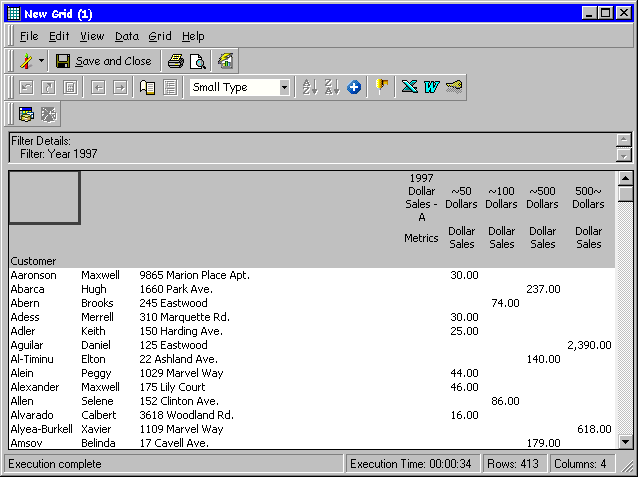Open the Help menu
The height and width of the screenshot is (477, 638).
click(193, 37)
